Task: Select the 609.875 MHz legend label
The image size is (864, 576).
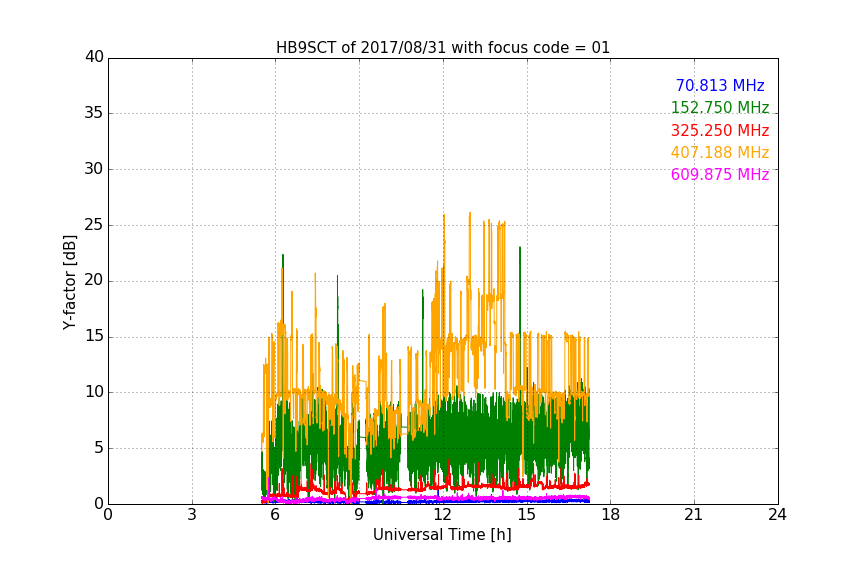Action: 720,174
